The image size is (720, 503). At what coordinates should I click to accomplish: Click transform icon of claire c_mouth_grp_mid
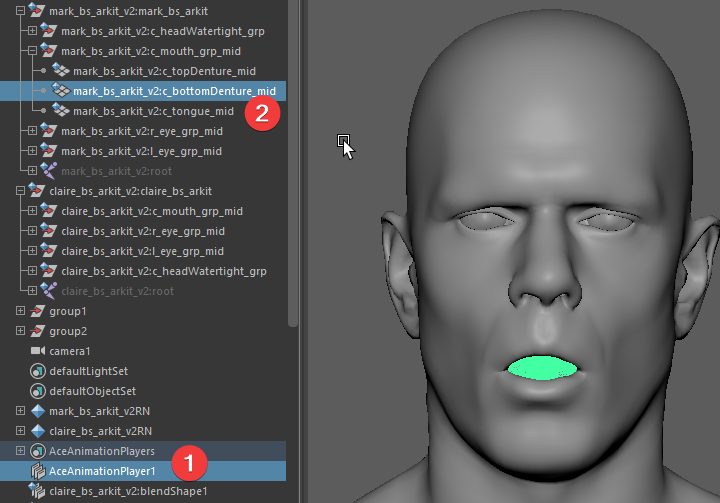[49, 210]
